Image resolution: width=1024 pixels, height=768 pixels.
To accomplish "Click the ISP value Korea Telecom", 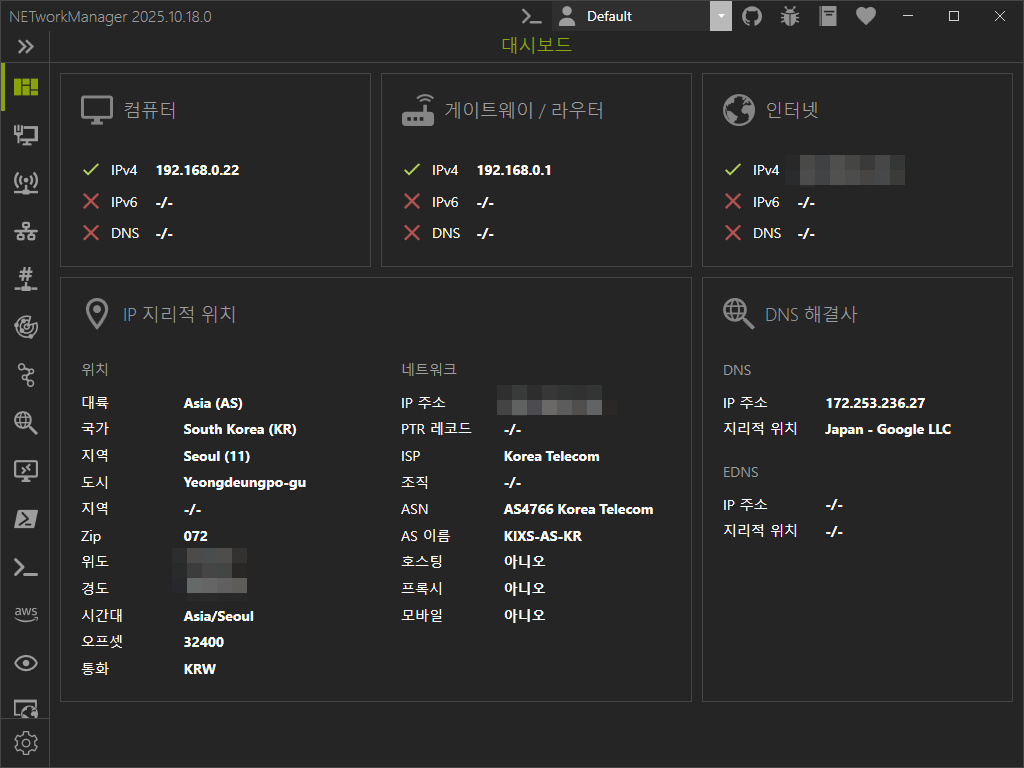I will [x=551, y=456].
